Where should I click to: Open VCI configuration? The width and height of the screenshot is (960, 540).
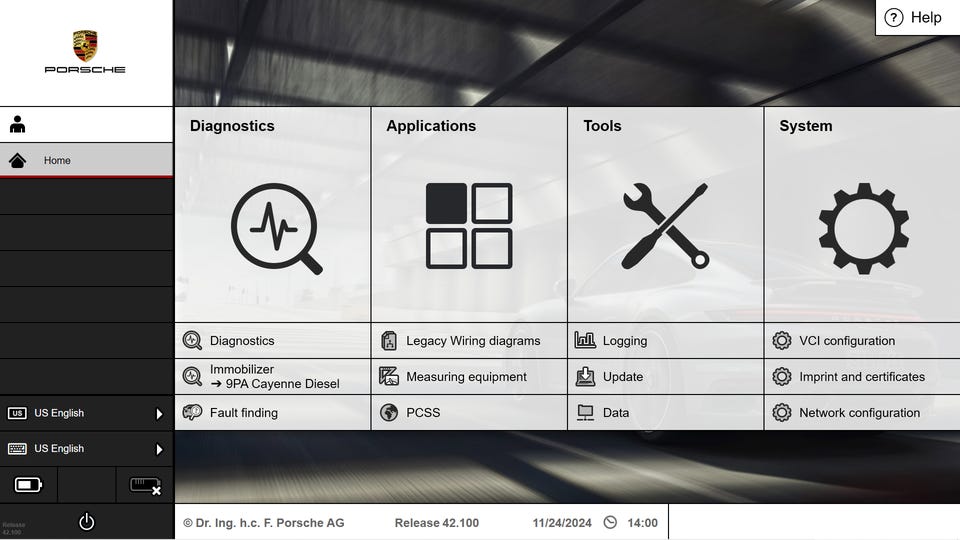[862, 340]
